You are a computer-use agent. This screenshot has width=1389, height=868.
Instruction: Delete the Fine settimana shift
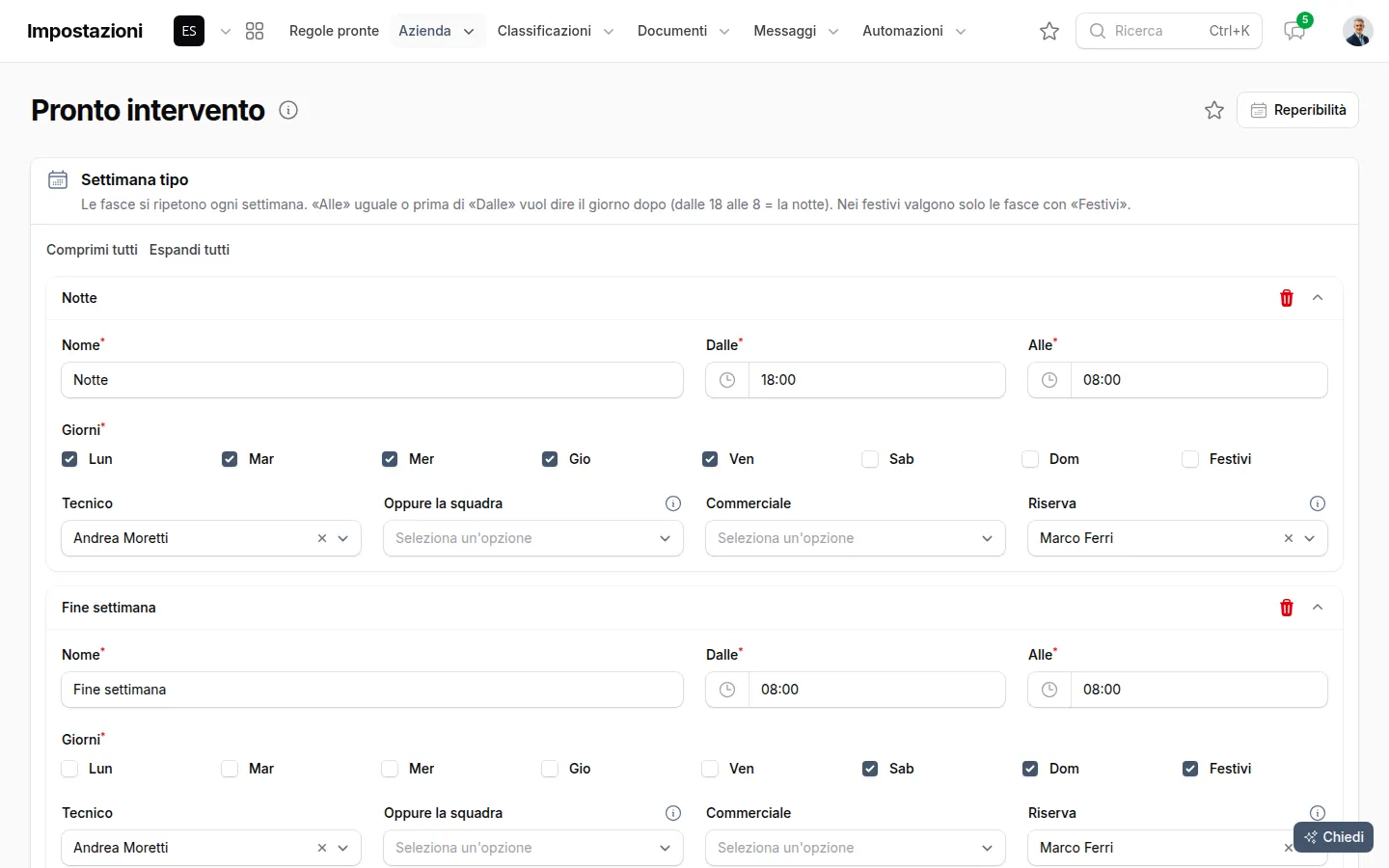(x=1287, y=608)
